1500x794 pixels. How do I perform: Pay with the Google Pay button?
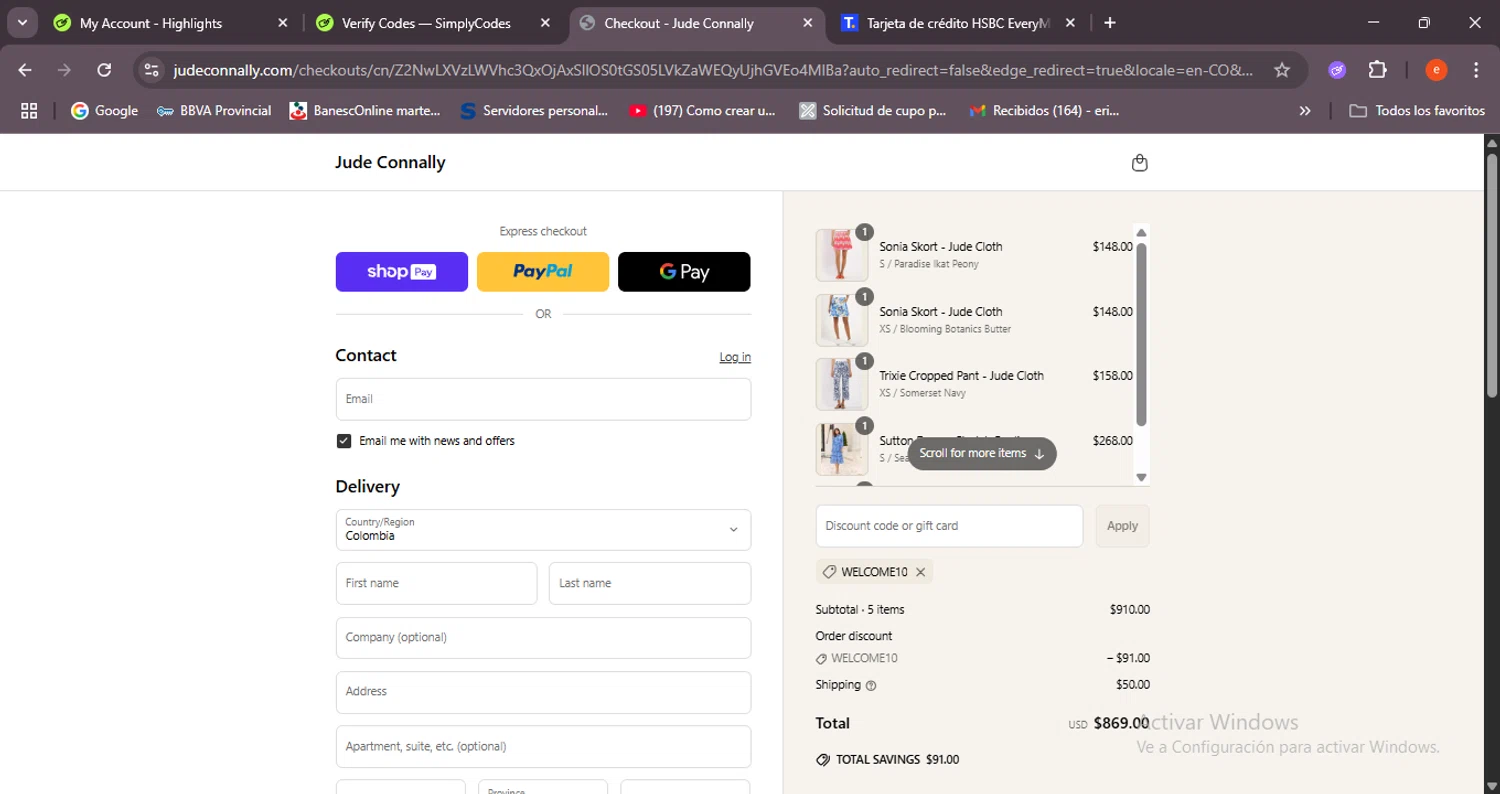[684, 272]
